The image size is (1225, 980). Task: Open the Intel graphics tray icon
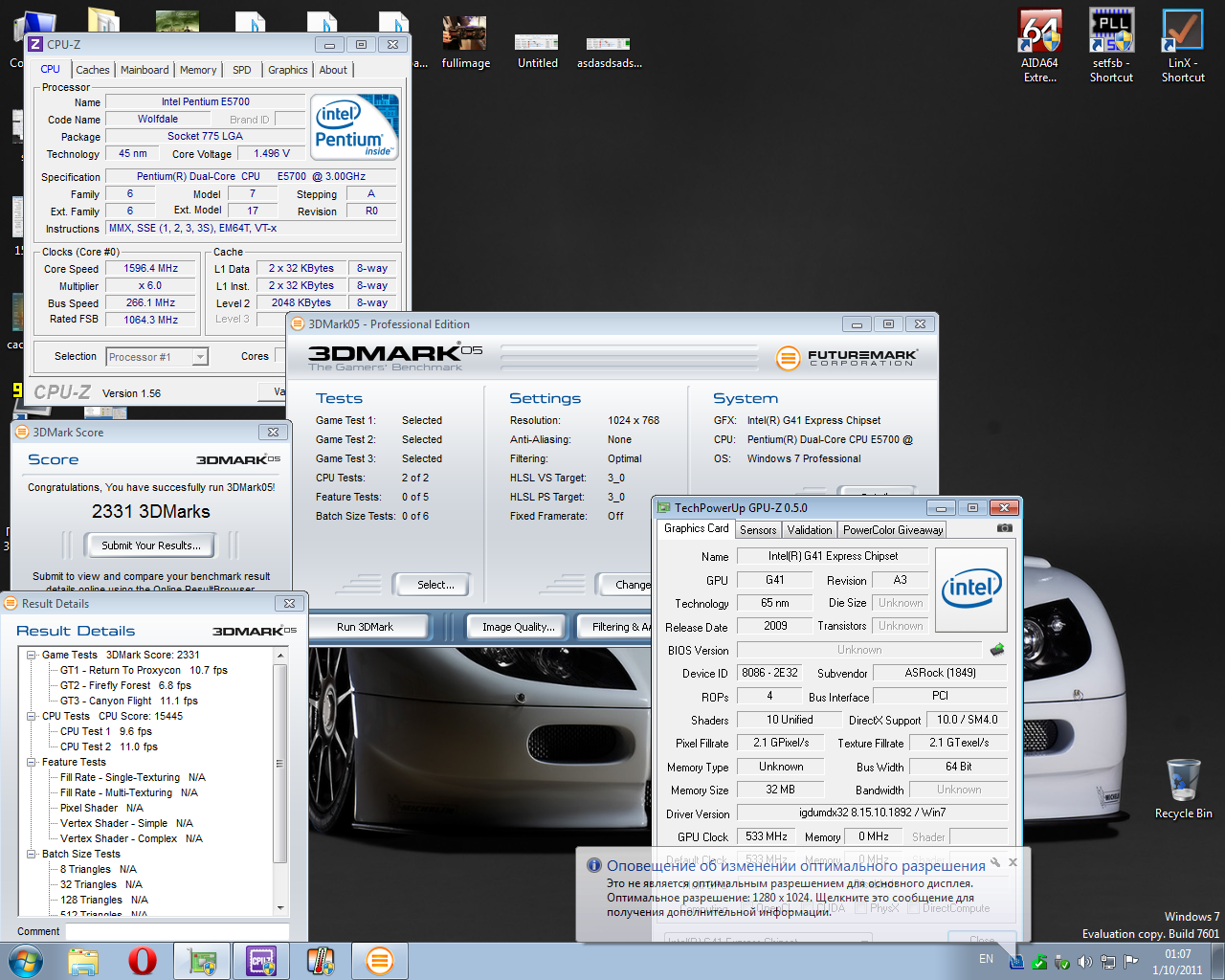(1016, 962)
